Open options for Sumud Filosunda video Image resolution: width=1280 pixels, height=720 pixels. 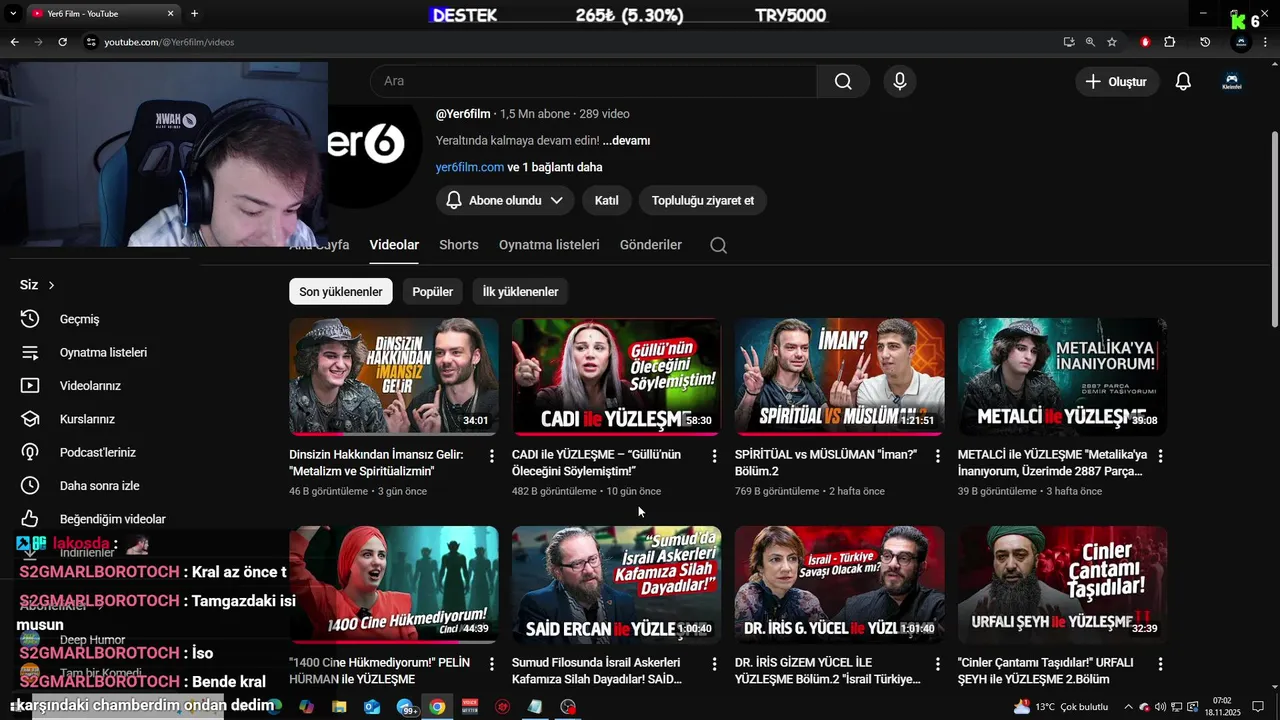pyautogui.click(x=714, y=664)
